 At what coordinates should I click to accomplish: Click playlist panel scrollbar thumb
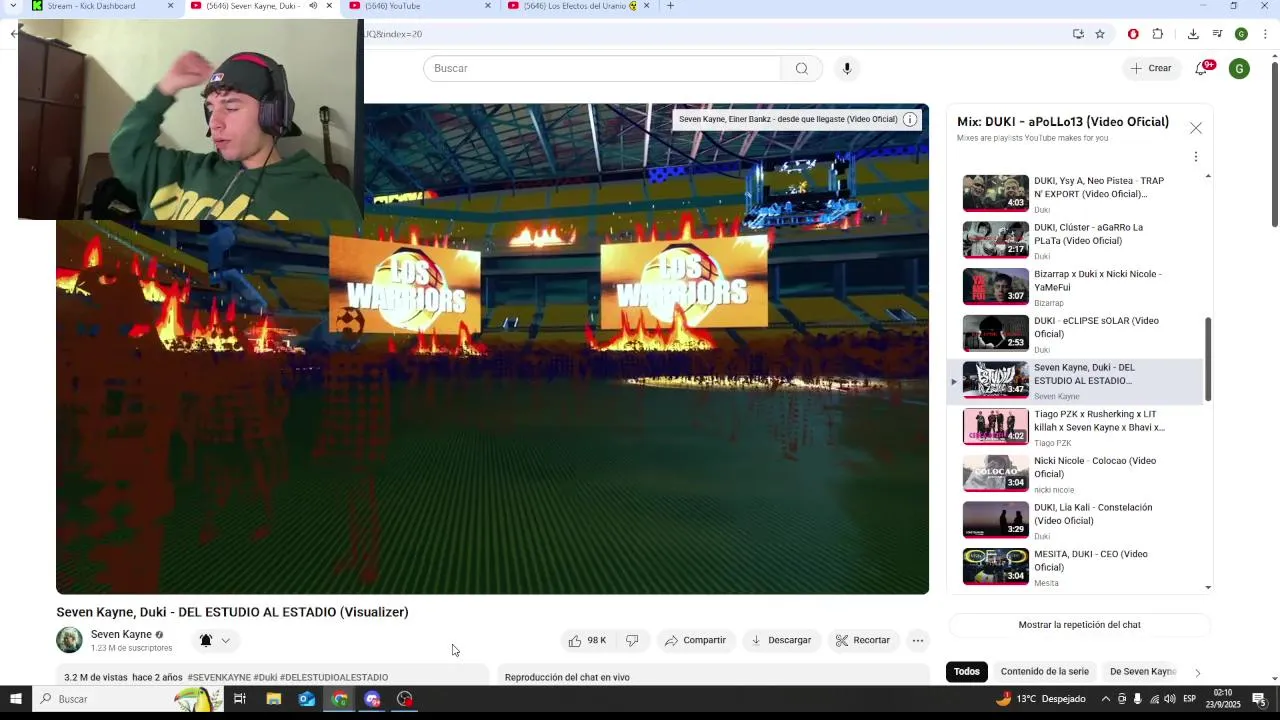click(1208, 360)
